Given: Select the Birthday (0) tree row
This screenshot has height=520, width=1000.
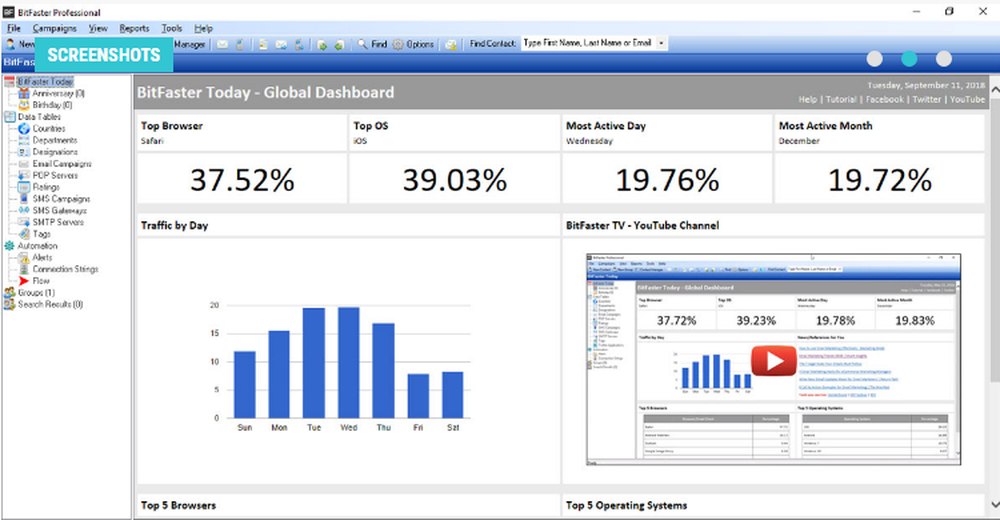Looking at the screenshot, I should point(52,105).
